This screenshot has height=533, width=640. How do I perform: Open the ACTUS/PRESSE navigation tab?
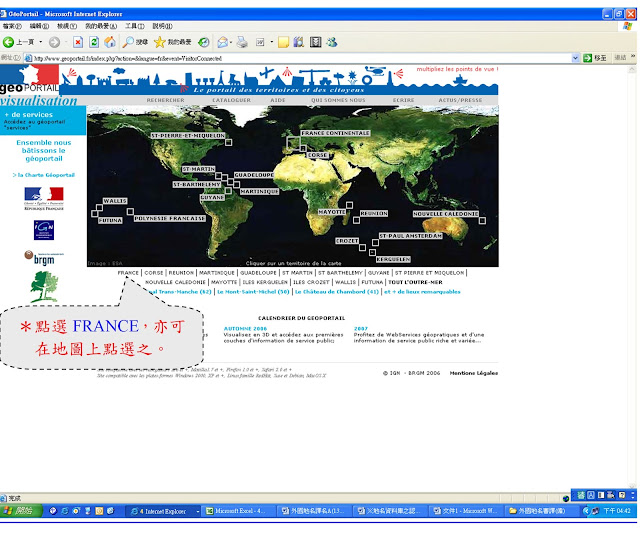460,100
